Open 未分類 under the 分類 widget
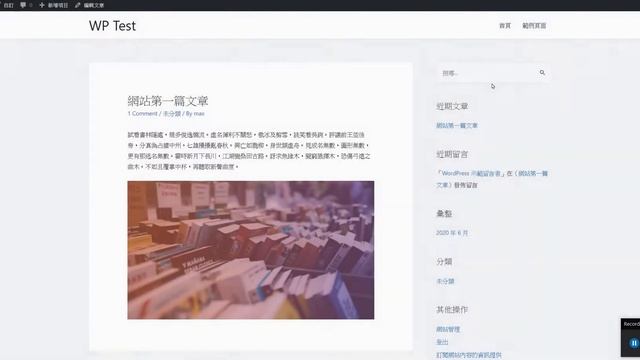 [445, 281]
